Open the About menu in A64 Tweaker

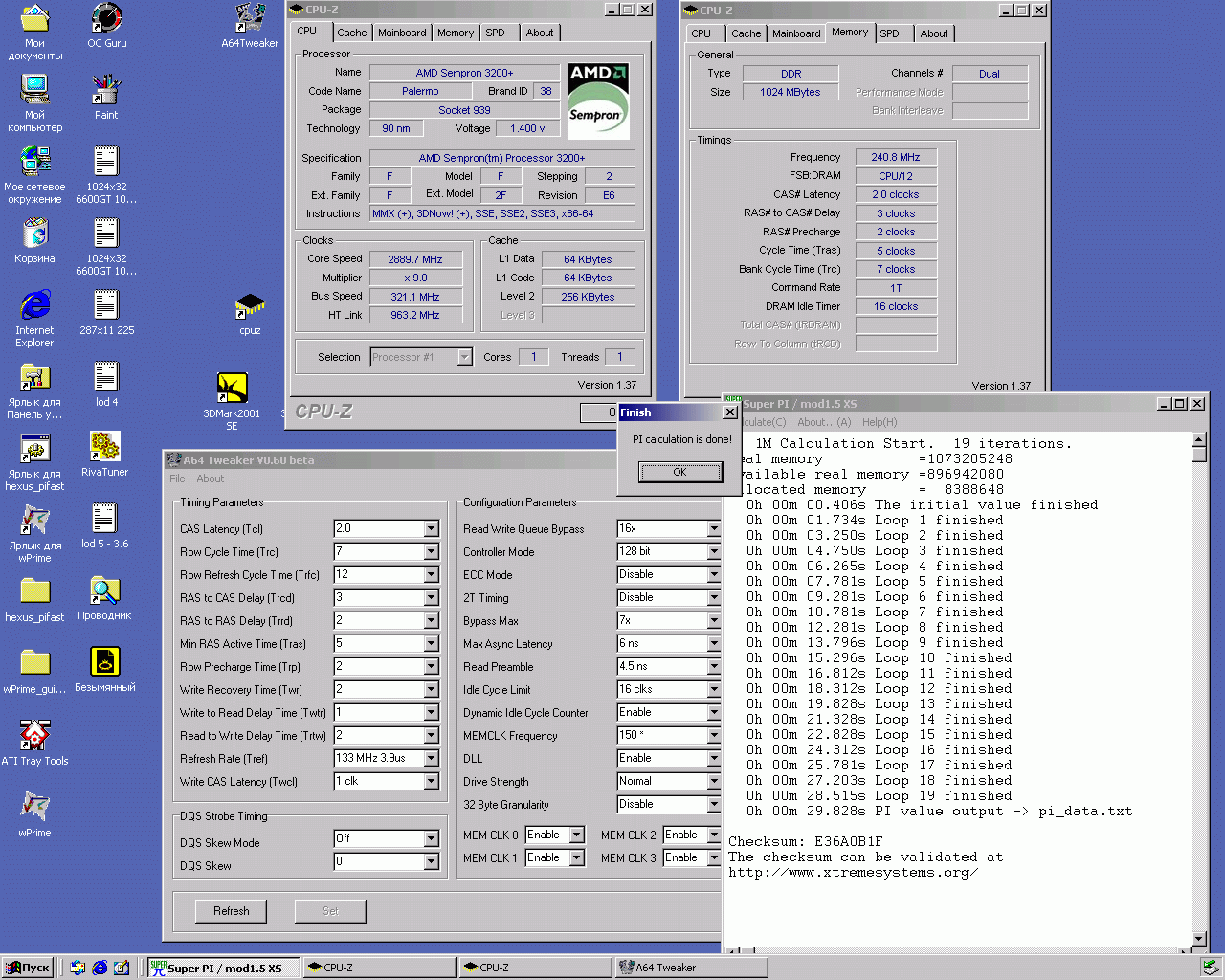[210, 479]
